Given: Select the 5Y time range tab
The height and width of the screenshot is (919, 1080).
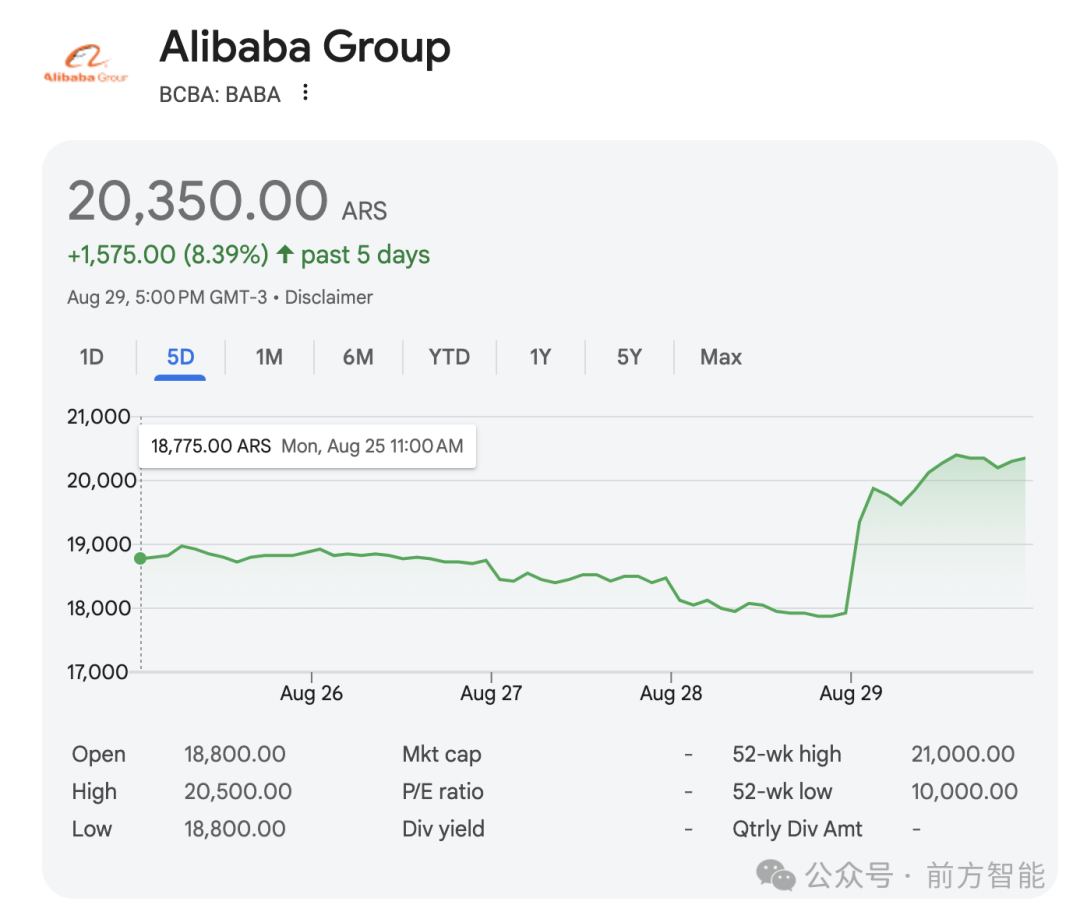Looking at the screenshot, I should tap(629, 357).
